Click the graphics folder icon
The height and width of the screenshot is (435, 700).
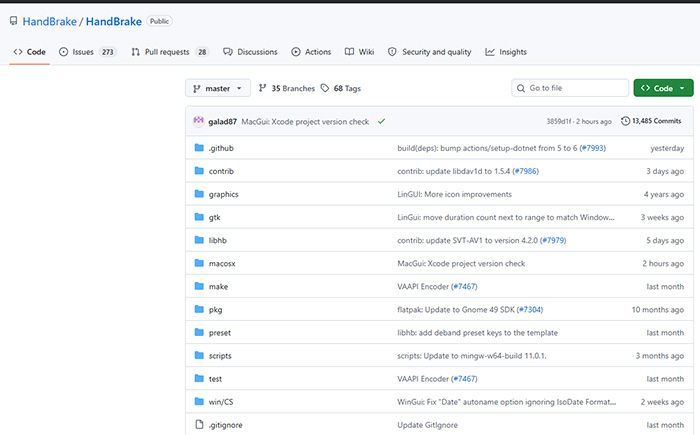199,194
